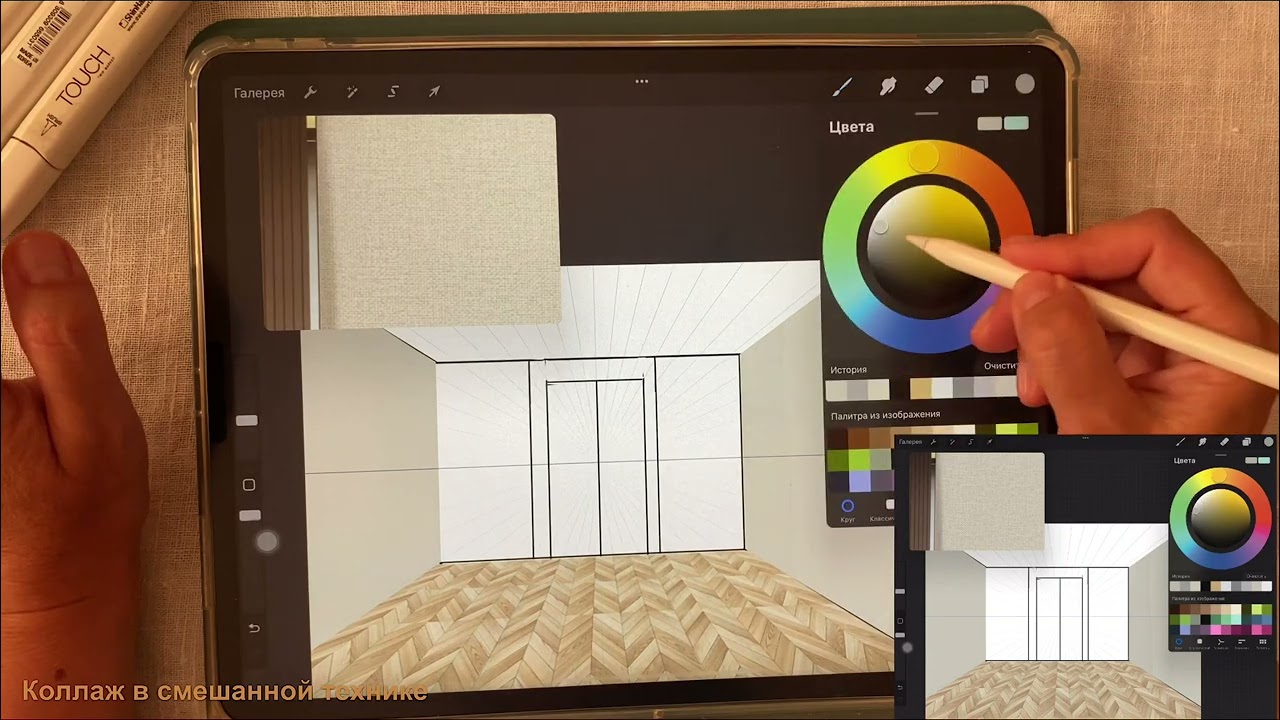This screenshot has height=720, width=1280.
Task: Select the Палитры tab in the small preview
Action: pyautogui.click(x=1262, y=643)
